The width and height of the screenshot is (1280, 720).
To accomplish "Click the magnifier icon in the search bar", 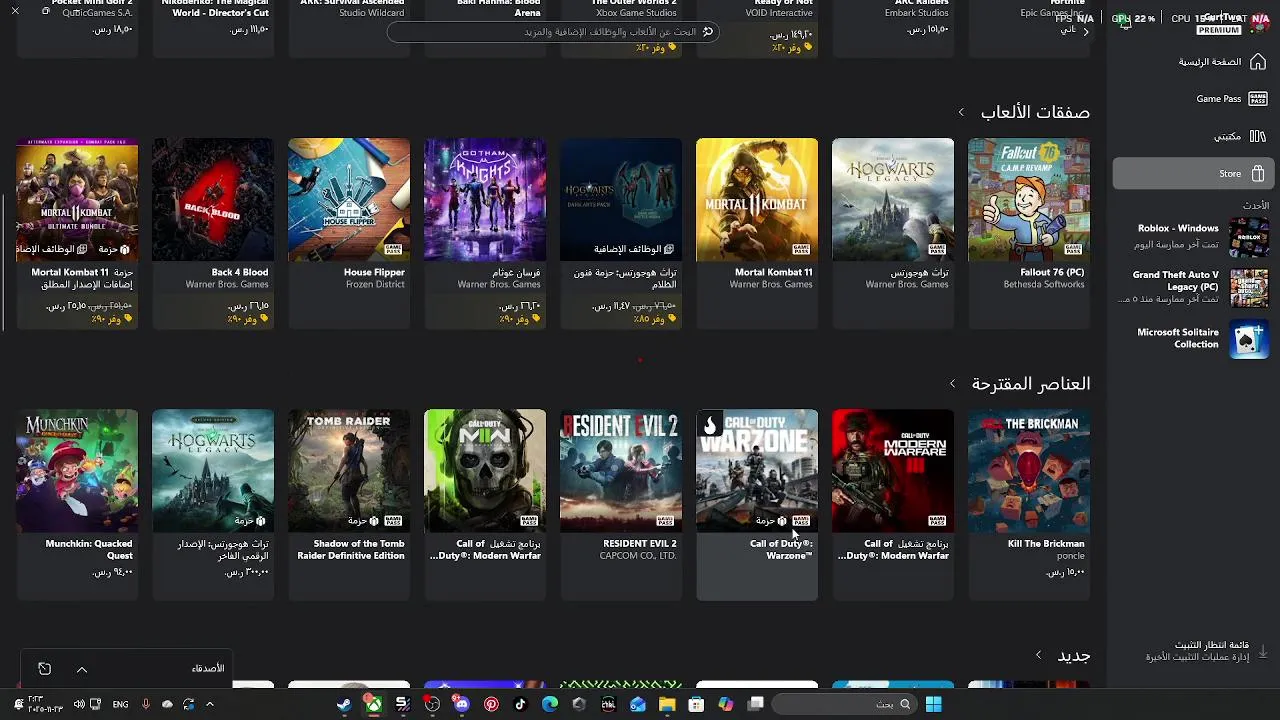I will 708,32.
